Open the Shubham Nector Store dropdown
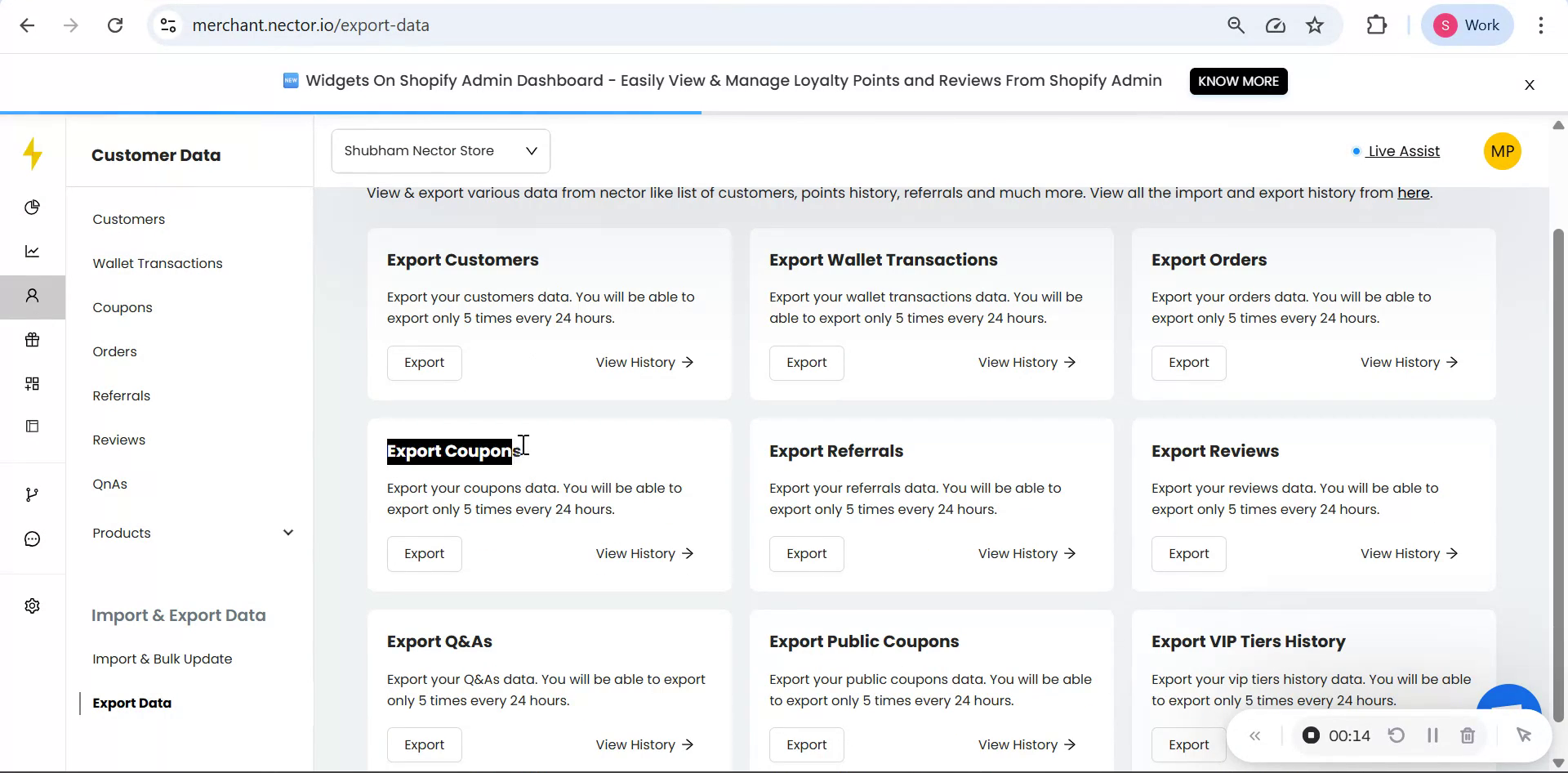Screen dimensions: 1568x773 440,151
